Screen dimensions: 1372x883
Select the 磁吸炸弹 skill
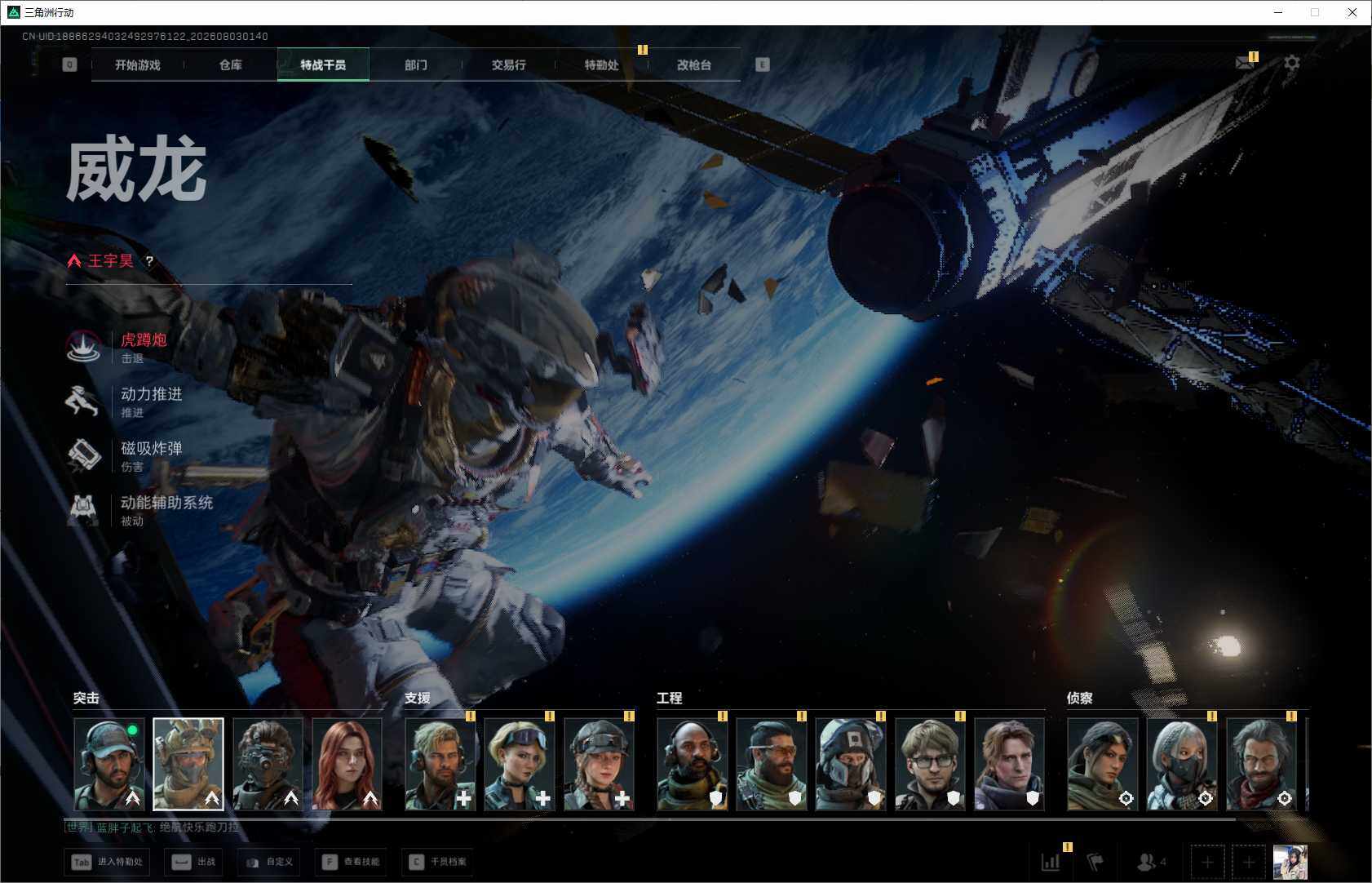125,456
